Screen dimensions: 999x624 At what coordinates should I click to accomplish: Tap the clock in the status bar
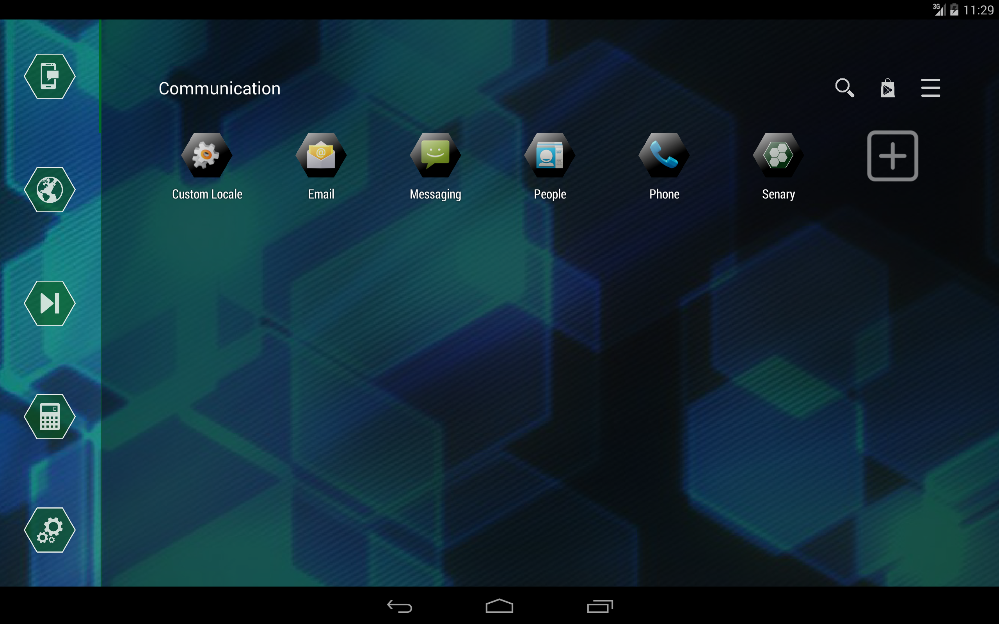[x=978, y=9]
